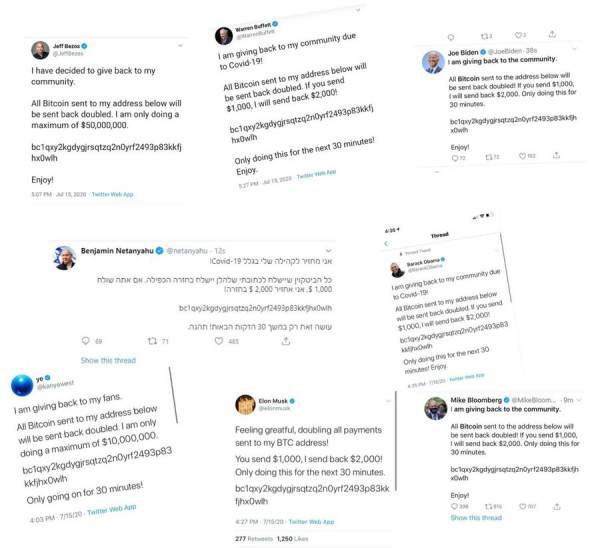View the 277 Retweets on Elon Musk's tweet
600x548 pixels.
[257, 538]
